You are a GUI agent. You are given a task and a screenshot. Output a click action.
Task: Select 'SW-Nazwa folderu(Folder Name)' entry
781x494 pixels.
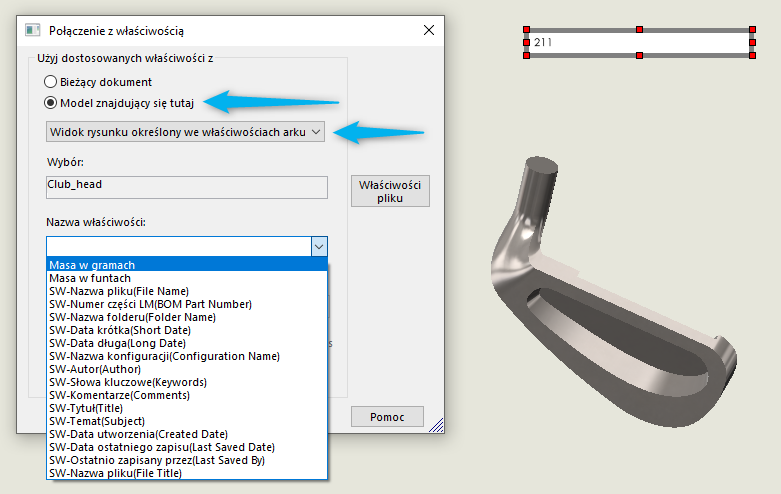click(132, 317)
